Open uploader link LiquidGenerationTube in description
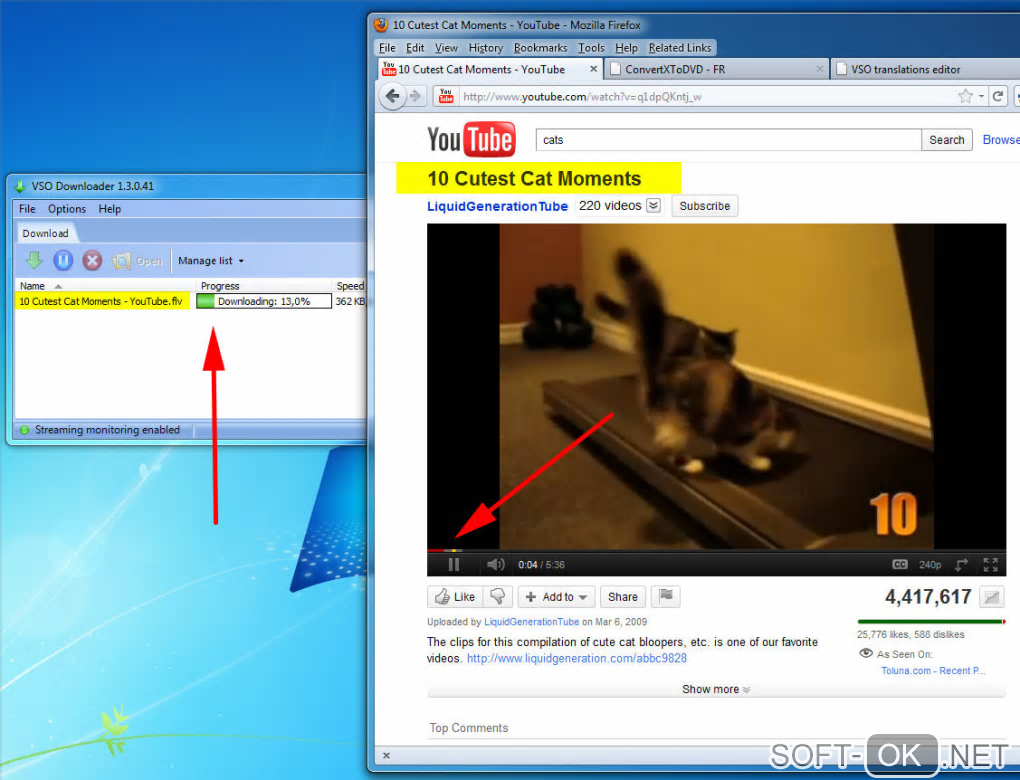The image size is (1020, 780). point(531,622)
